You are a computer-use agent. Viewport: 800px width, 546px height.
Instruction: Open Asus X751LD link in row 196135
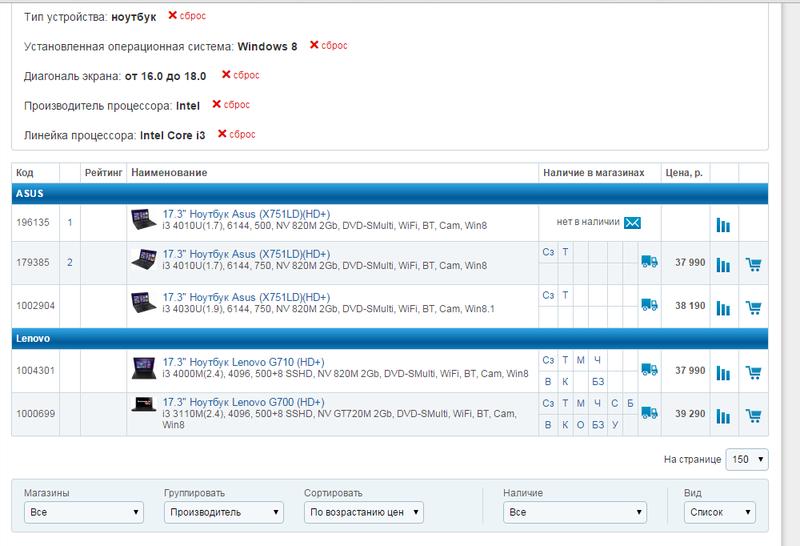(x=246, y=214)
